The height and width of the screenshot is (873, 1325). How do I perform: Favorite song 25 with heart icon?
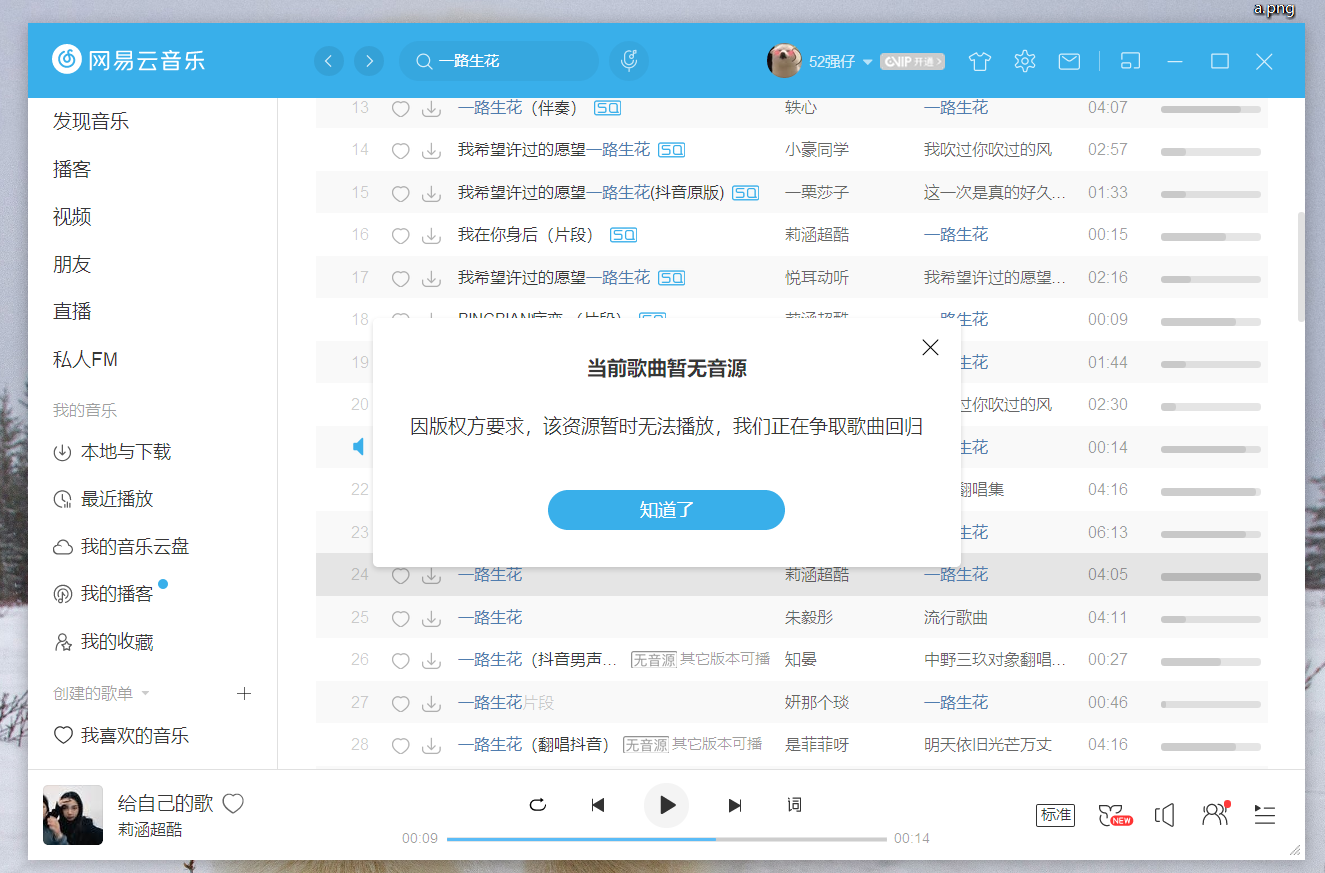[x=400, y=619]
